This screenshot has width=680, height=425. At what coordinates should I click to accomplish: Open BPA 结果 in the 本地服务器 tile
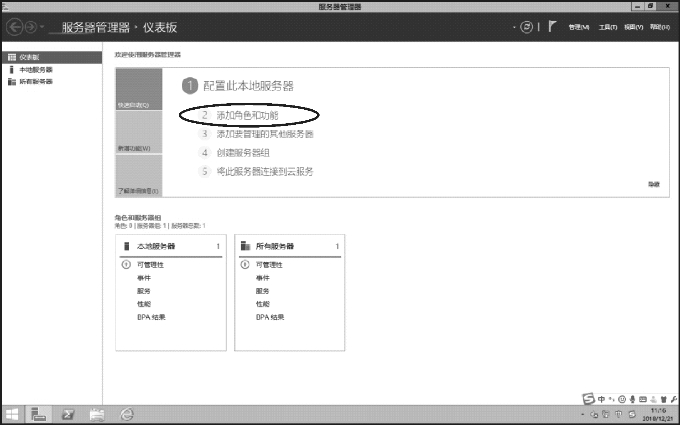(151, 317)
